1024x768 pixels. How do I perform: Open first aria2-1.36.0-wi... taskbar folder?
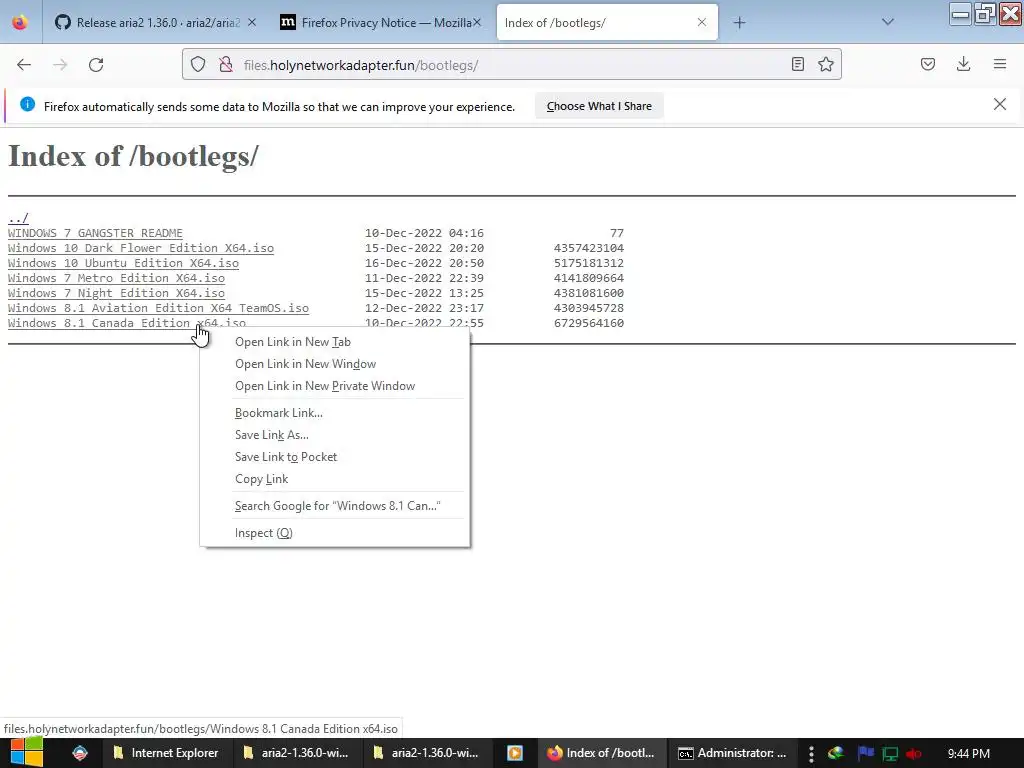pos(296,753)
